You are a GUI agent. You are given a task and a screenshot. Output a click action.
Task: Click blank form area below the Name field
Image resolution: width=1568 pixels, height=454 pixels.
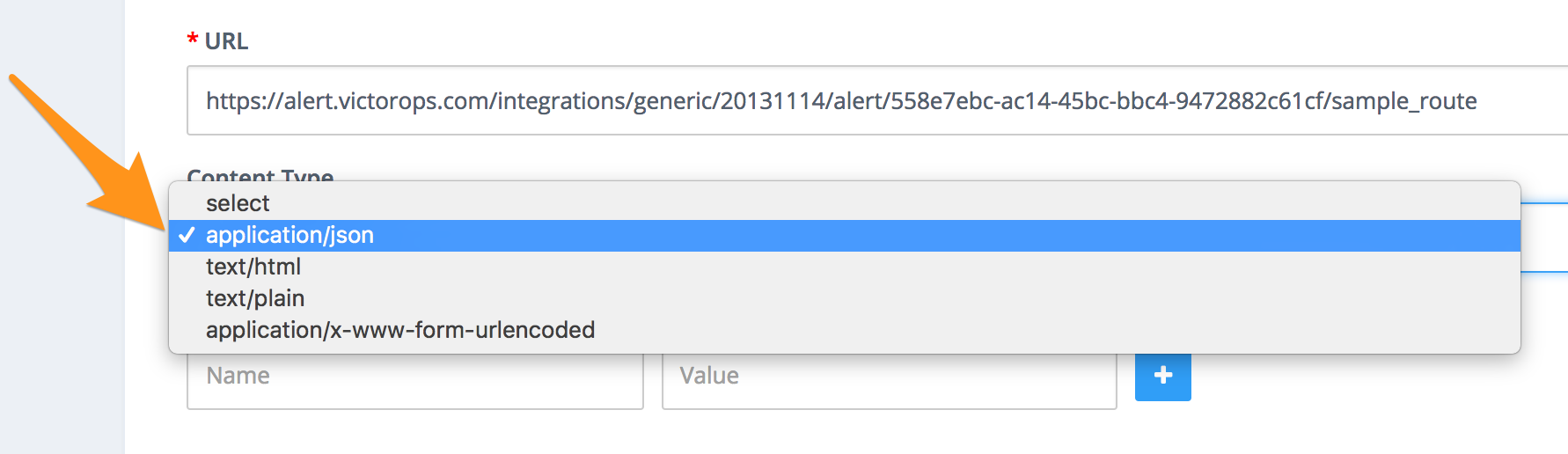pyautogui.click(x=414, y=432)
